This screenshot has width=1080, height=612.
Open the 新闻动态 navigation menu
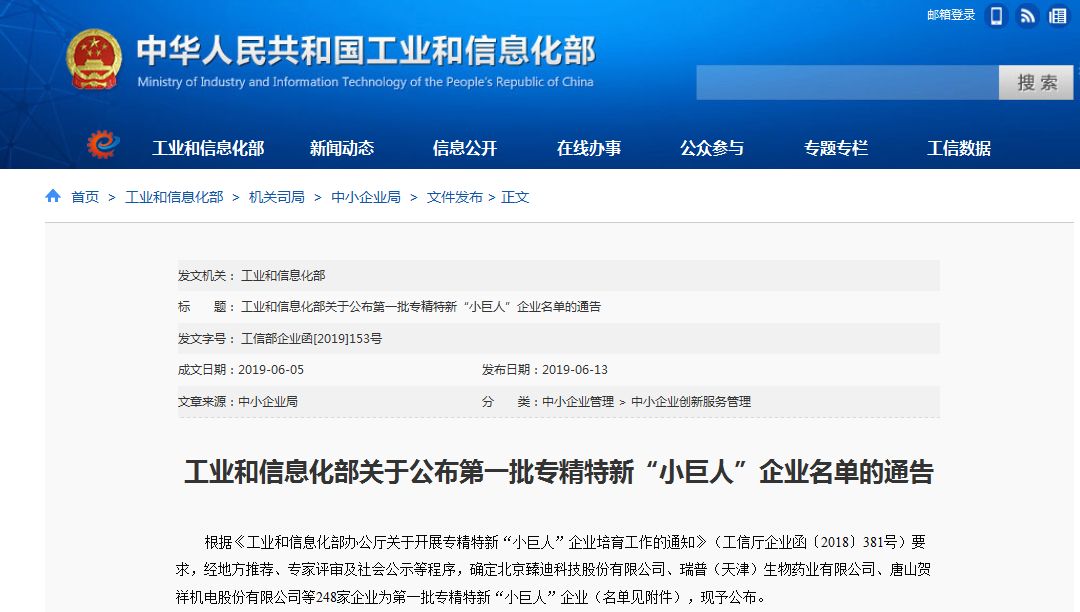pyautogui.click(x=343, y=146)
